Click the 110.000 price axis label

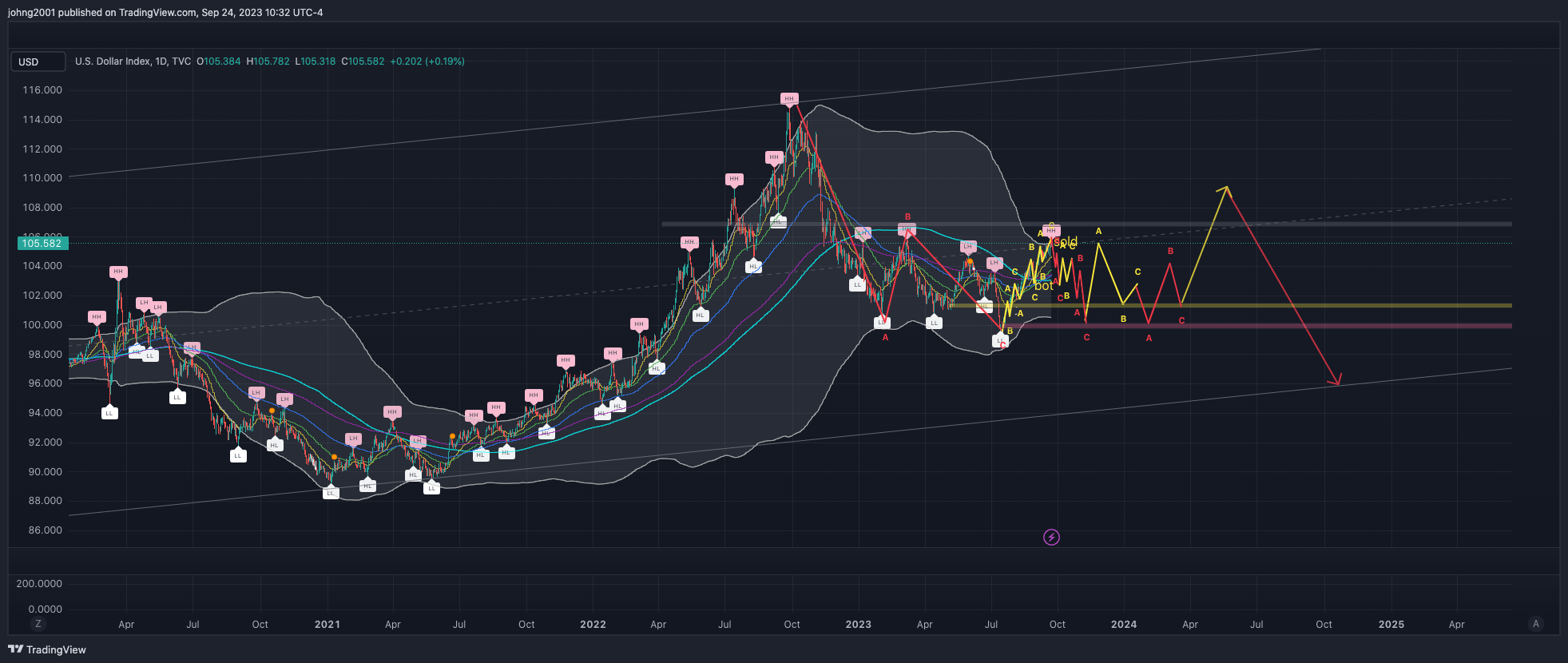click(42, 178)
